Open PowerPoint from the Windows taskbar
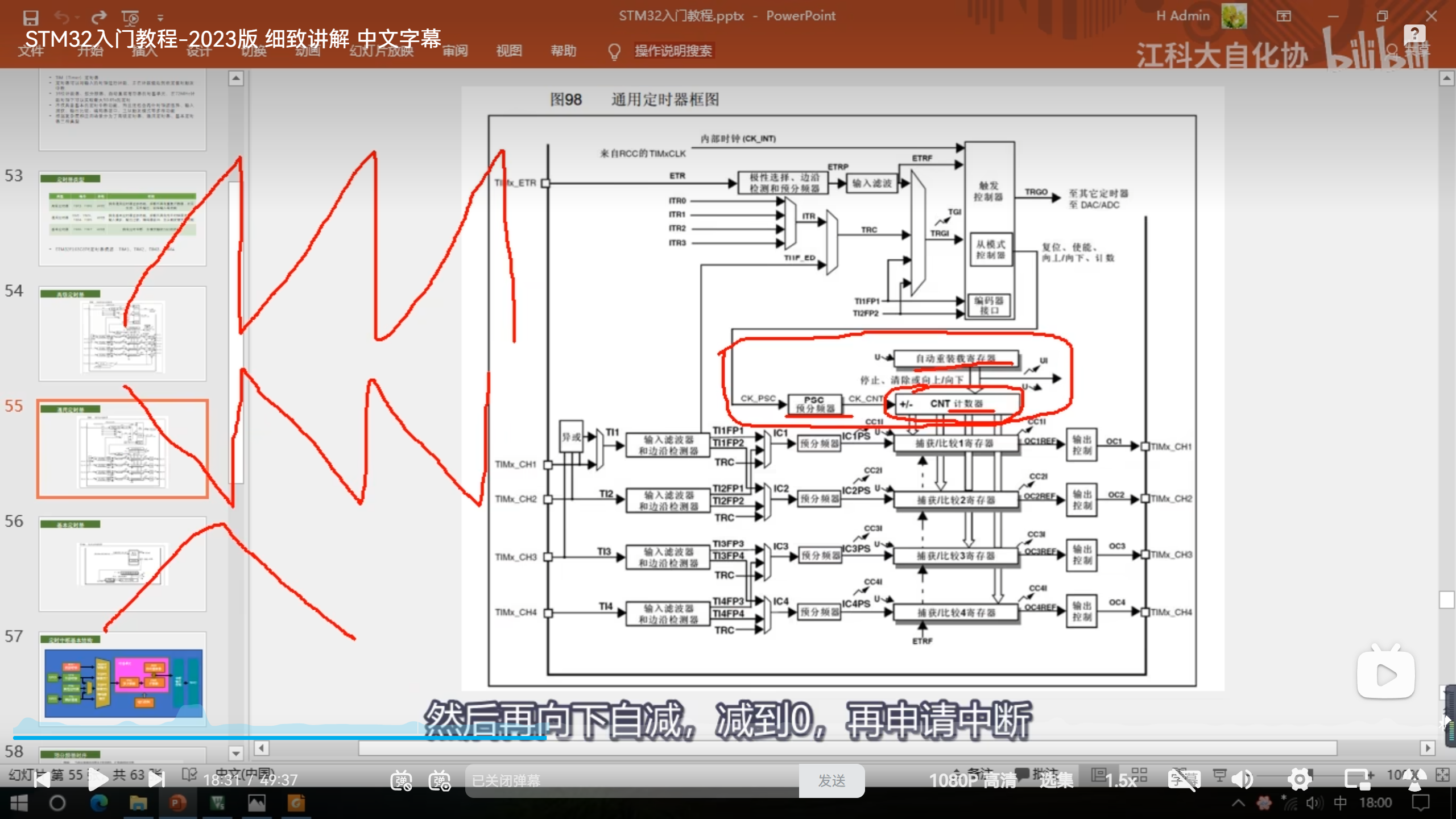This screenshot has width=1456, height=819. [177, 803]
